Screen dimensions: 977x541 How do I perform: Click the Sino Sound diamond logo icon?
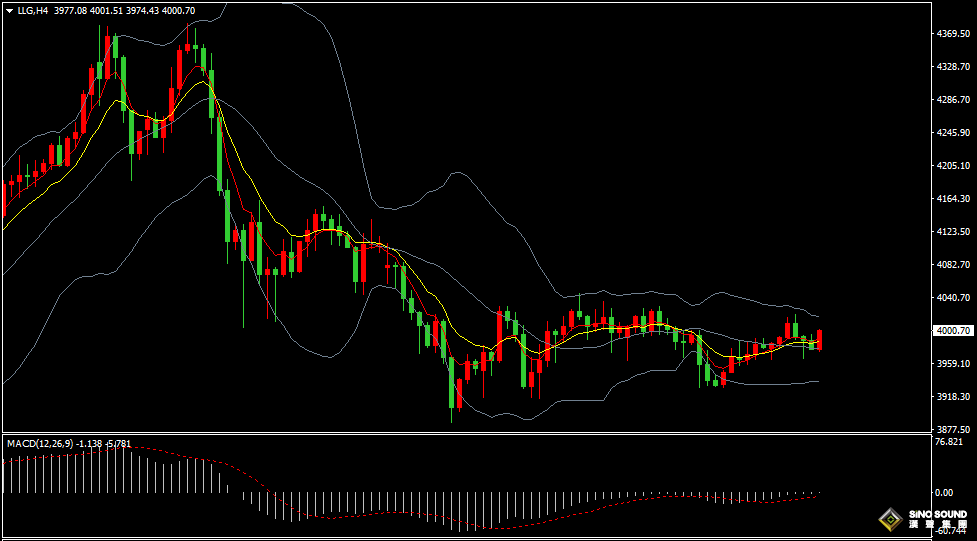tap(889, 519)
